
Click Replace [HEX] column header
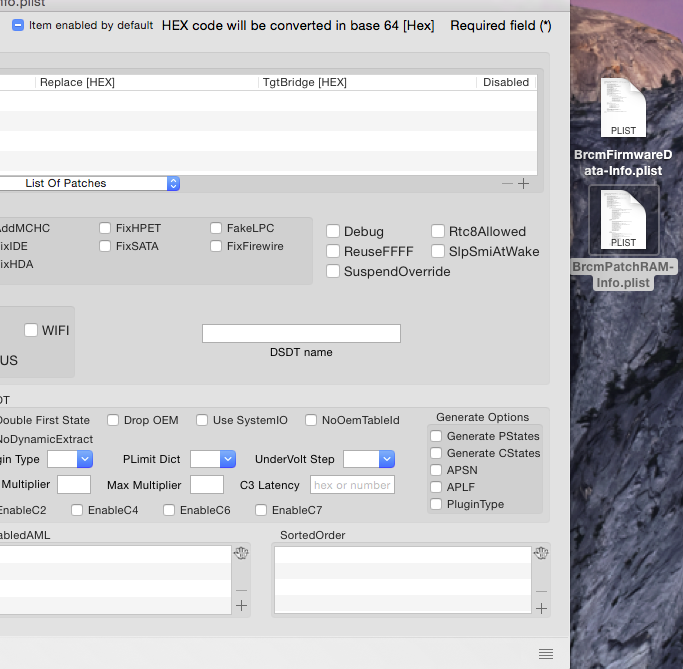pos(147,82)
